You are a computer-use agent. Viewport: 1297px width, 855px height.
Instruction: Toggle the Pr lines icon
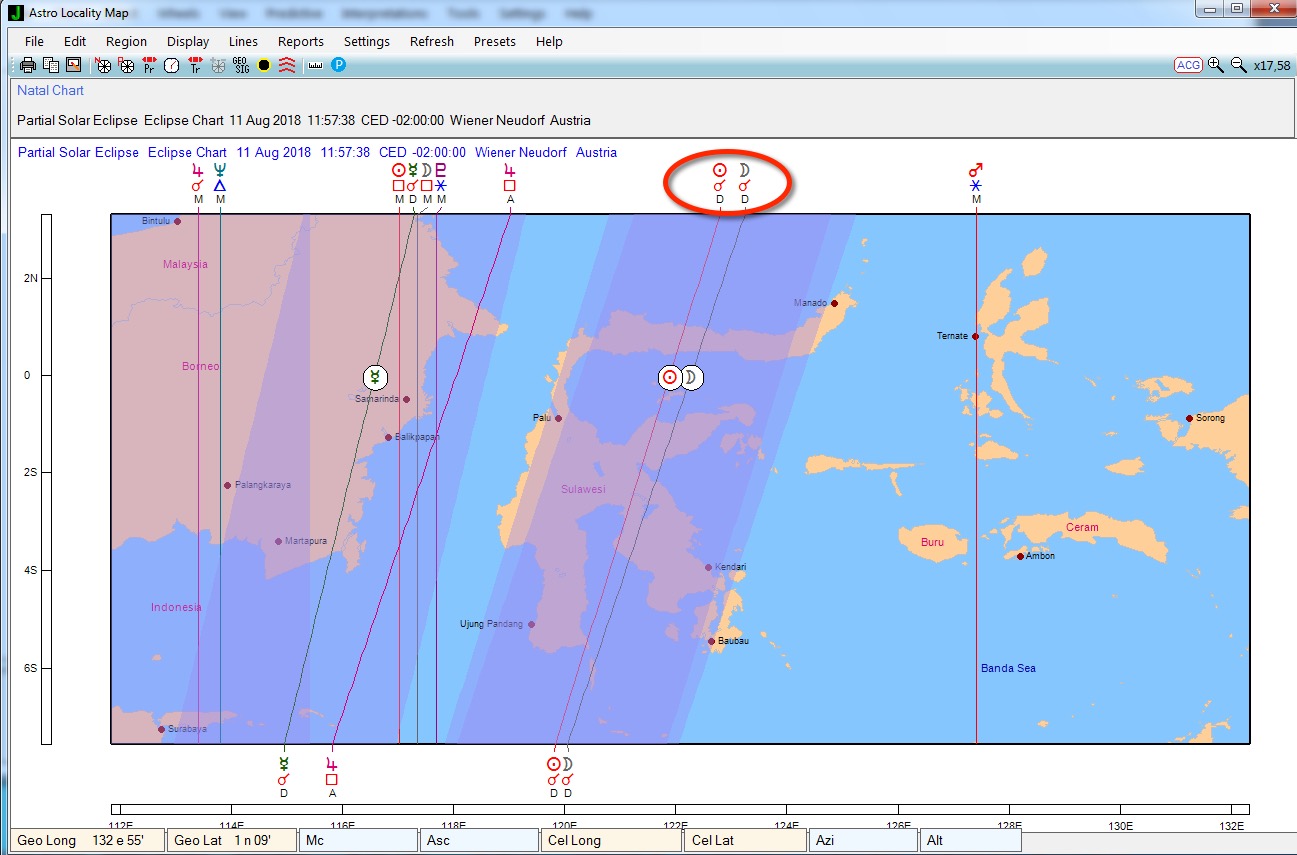click(x=149, y=65)
